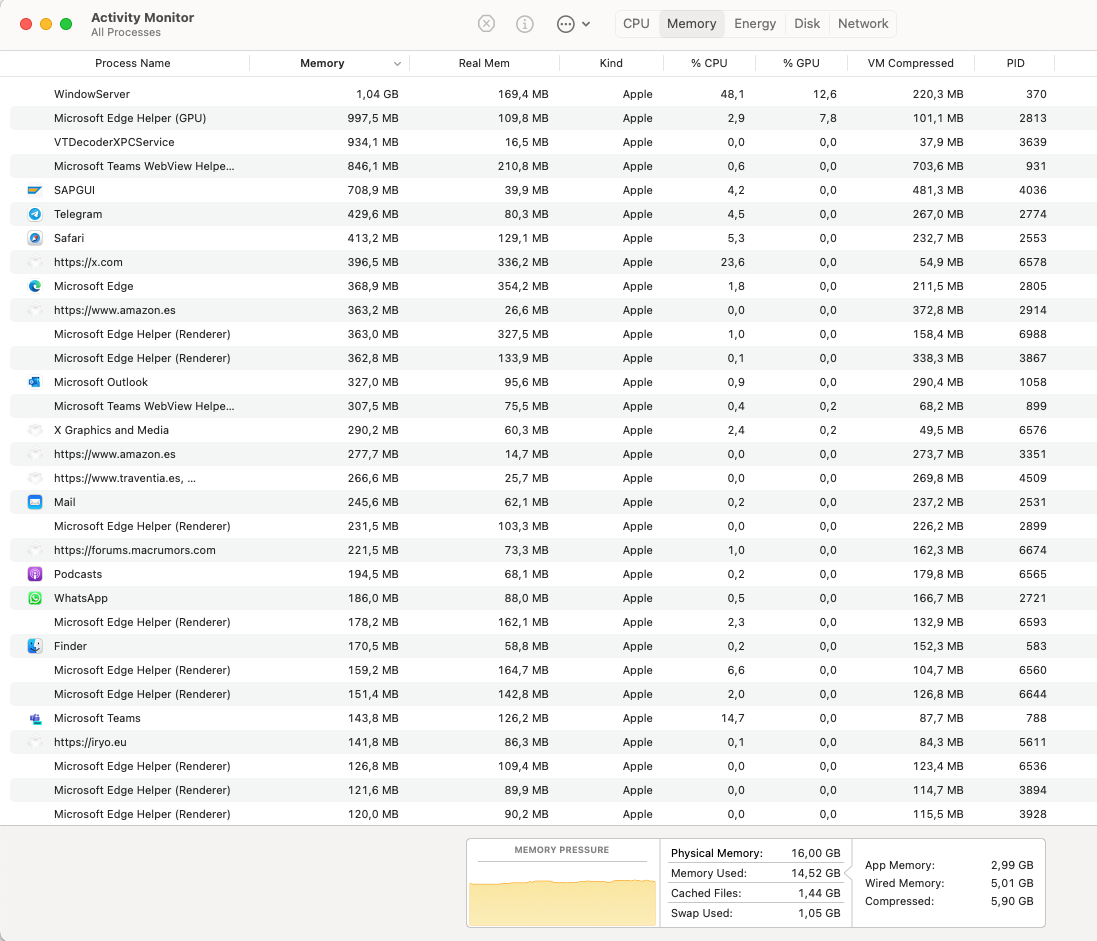Viewport: 1097px width, 941px height.
Task: Select the Mail process name
Action: [64, 502]
